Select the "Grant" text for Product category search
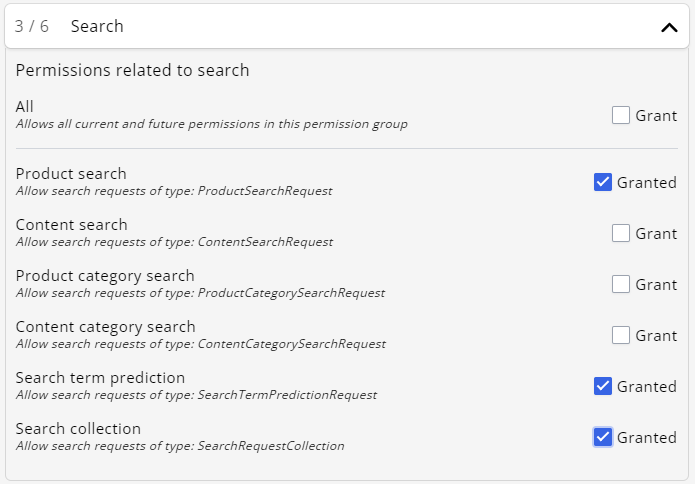The height and width of the screenshot is (484, 695). pyautogui.click(x=656, y=284)
